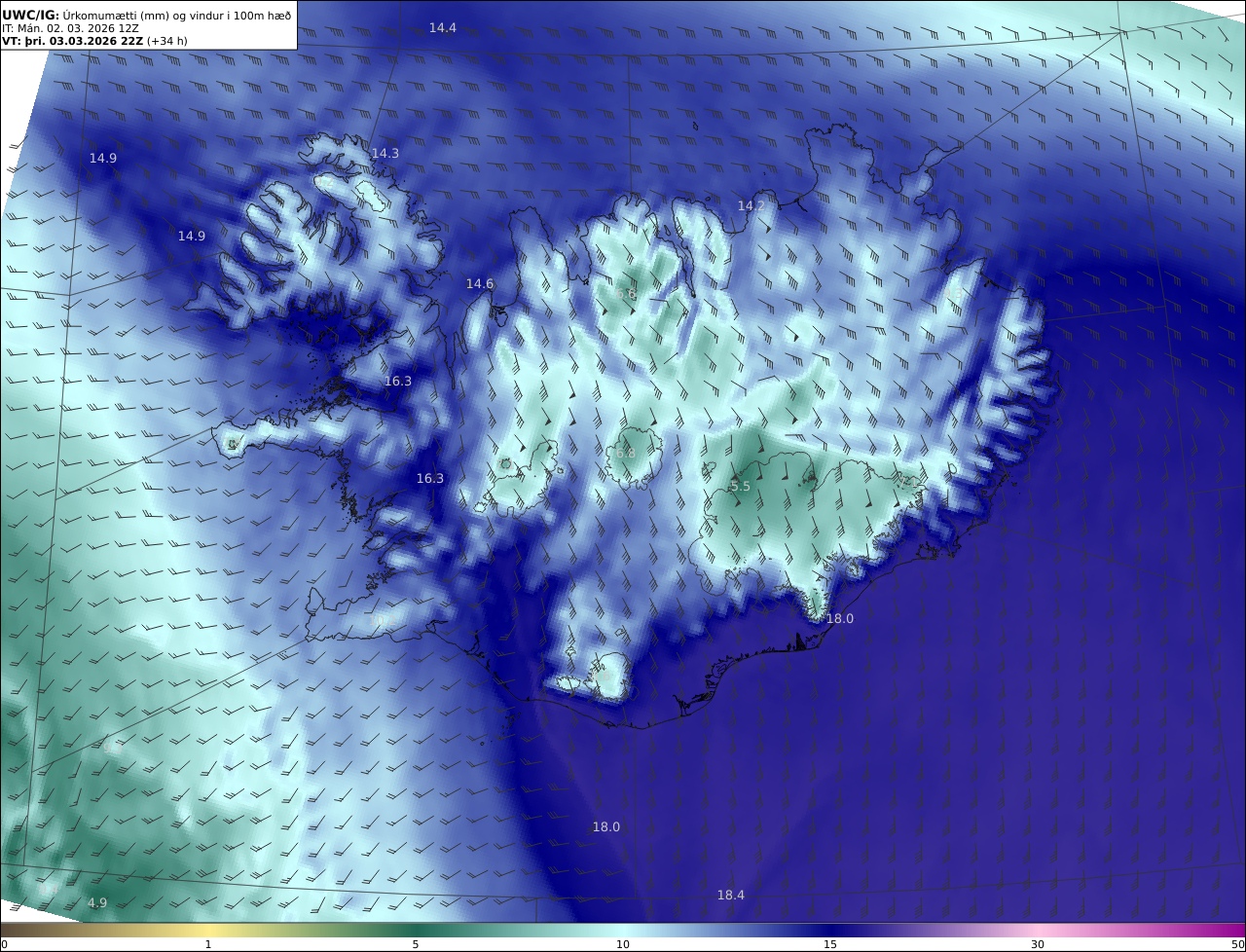The width and height of the screenshot is (1246, 952).
Task: Click the "UWC/IG: Úrkomumætti (mm)" title line
Action: tap(148, 15)
